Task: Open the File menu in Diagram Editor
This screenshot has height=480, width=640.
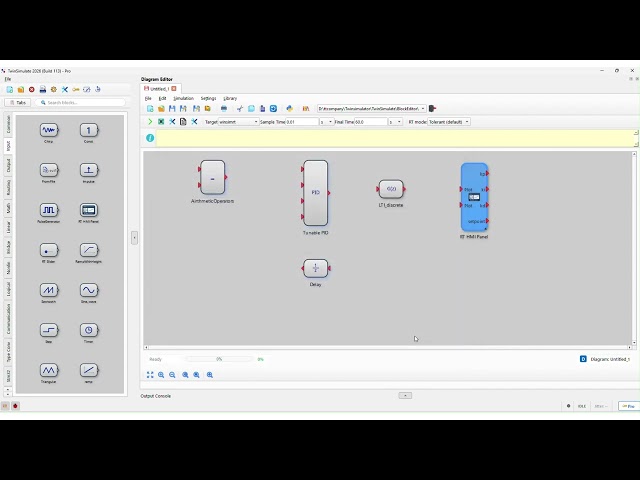Action: click(148, 98)
